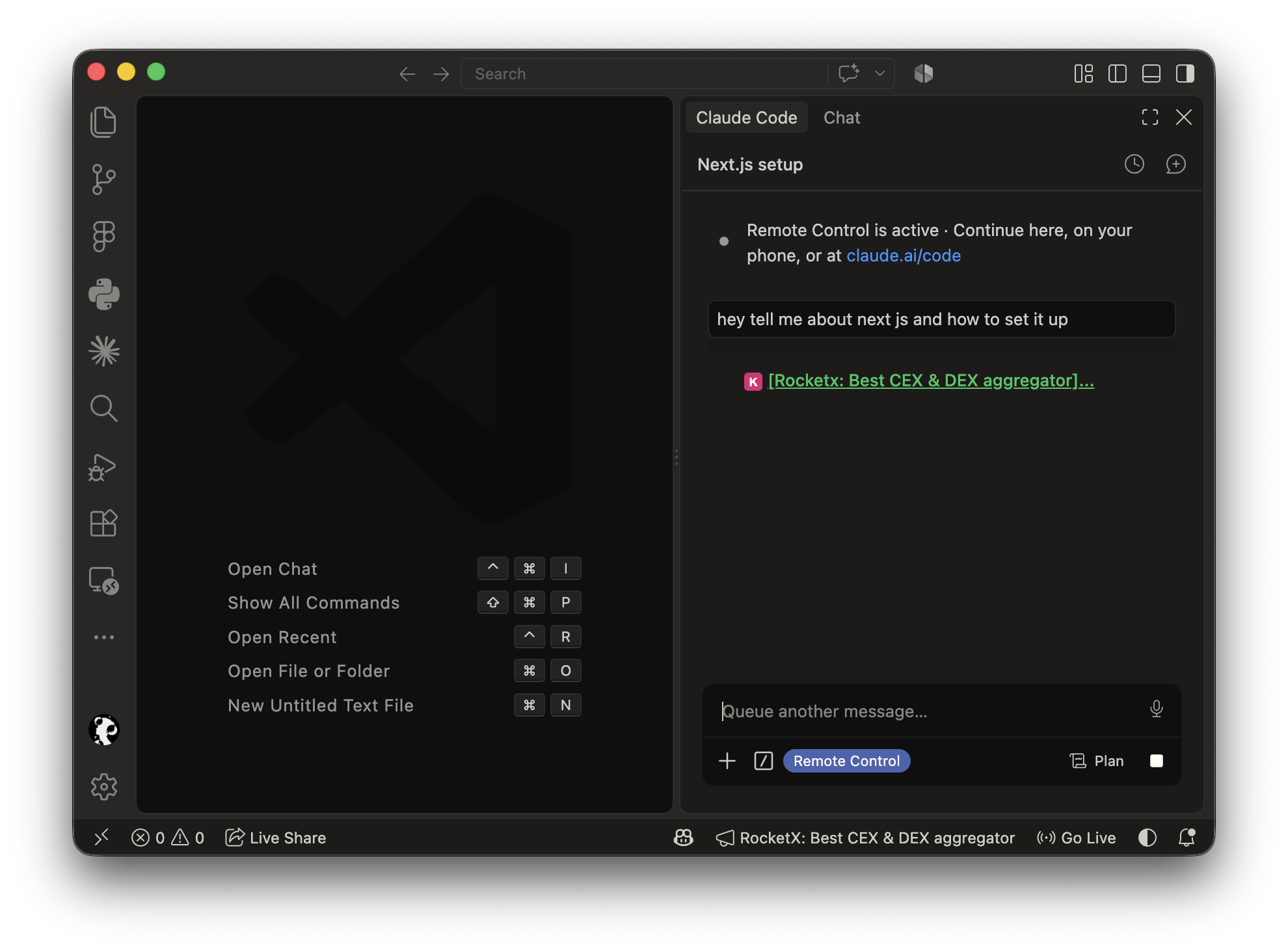1288x952 pixels.
Task: Add context with the plus button
Action: pyautogui.click(x=727, y=761)
